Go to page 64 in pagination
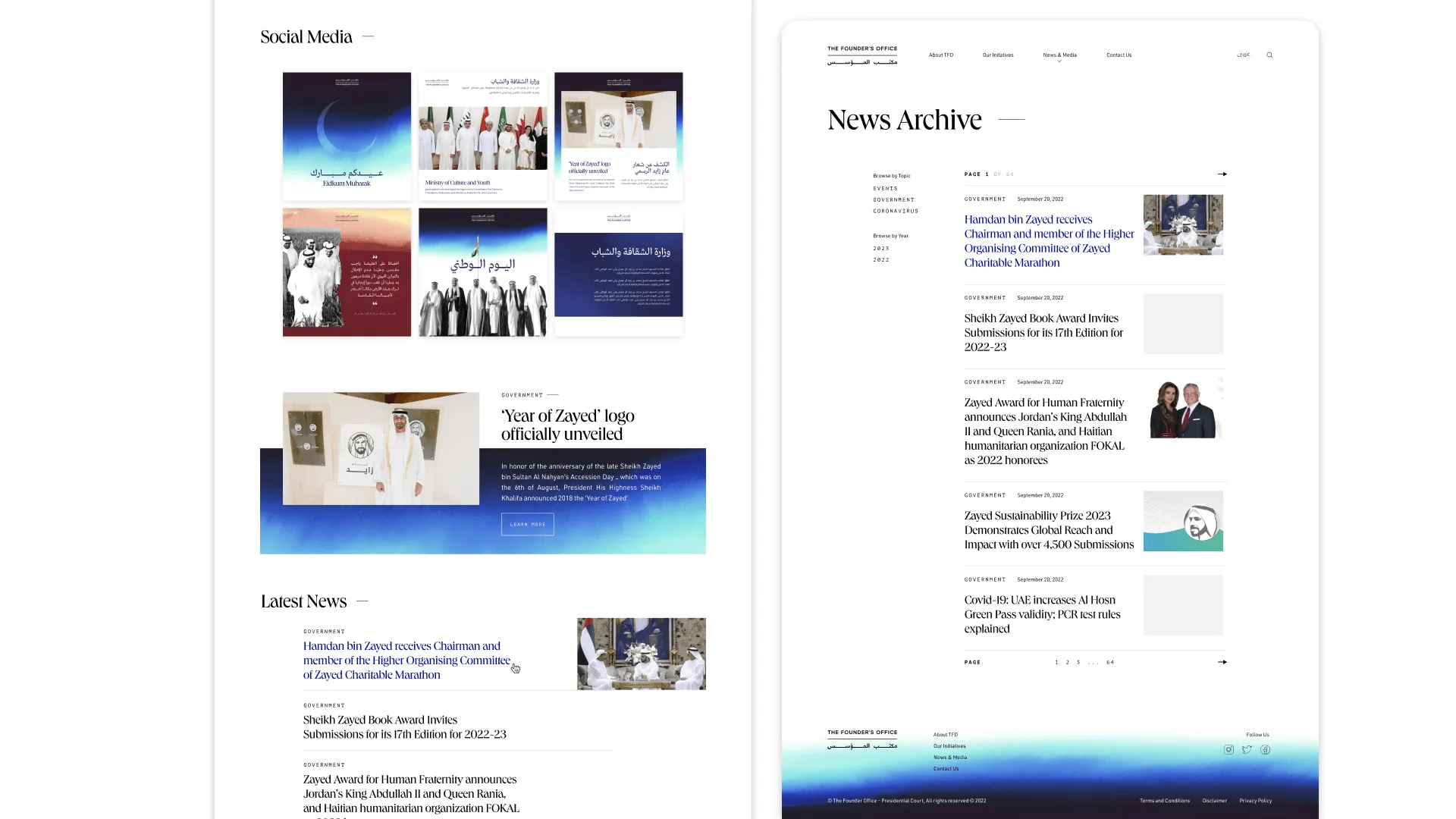This screenshot has width=1456, height=819. 1110,663
